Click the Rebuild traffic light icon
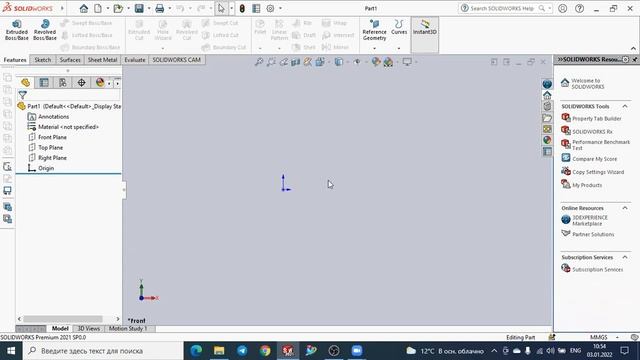640x360 pixels. click(242, 8)
